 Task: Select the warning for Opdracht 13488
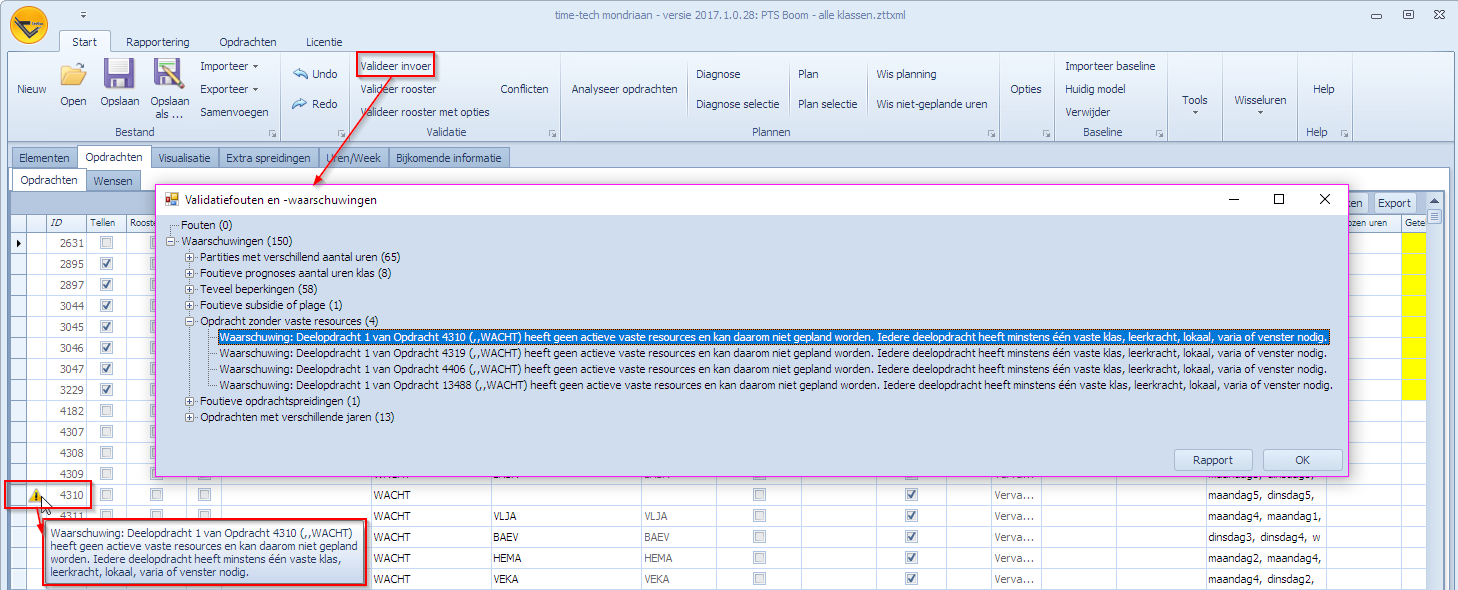point(776,385)
